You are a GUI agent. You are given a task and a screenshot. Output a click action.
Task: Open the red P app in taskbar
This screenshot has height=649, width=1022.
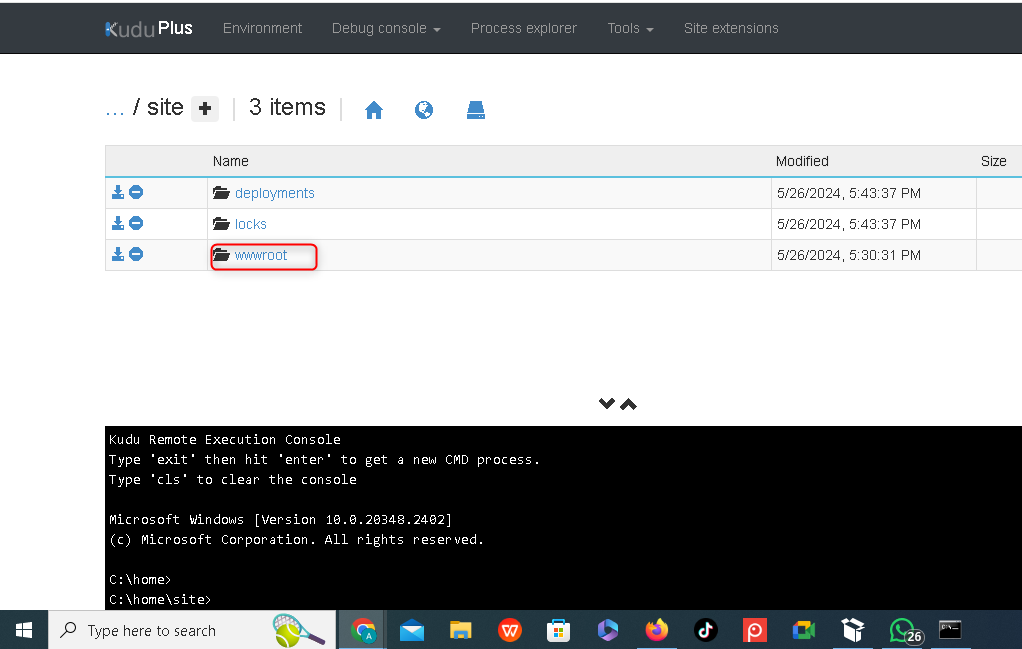coord(755,631)
